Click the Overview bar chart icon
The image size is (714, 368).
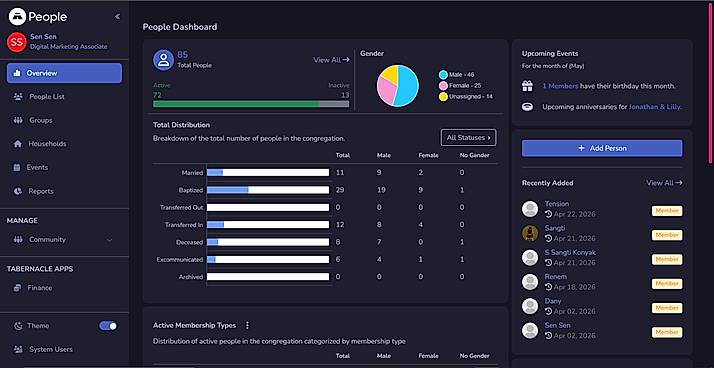(x=17, y=73)
